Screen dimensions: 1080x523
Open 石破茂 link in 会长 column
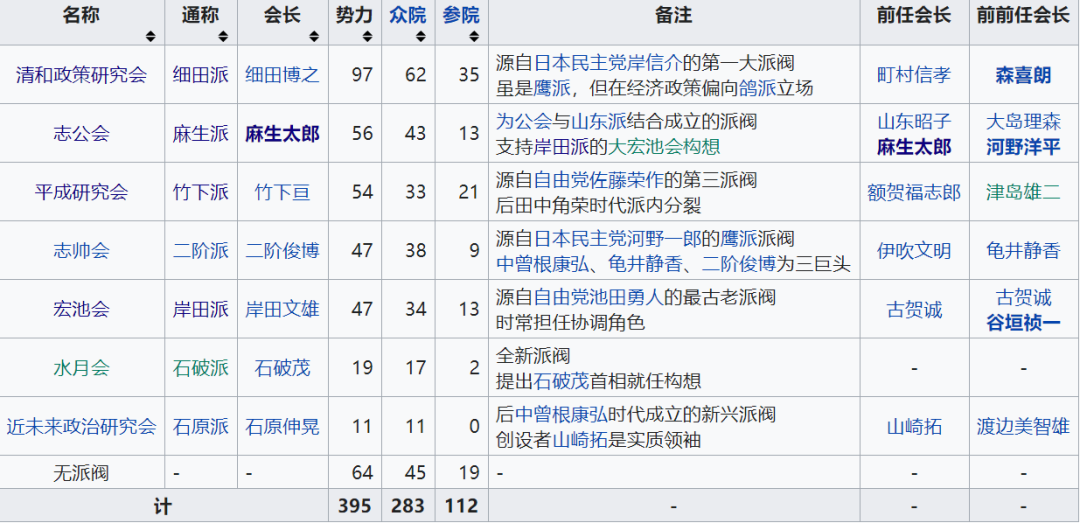(x=282, y=367)
